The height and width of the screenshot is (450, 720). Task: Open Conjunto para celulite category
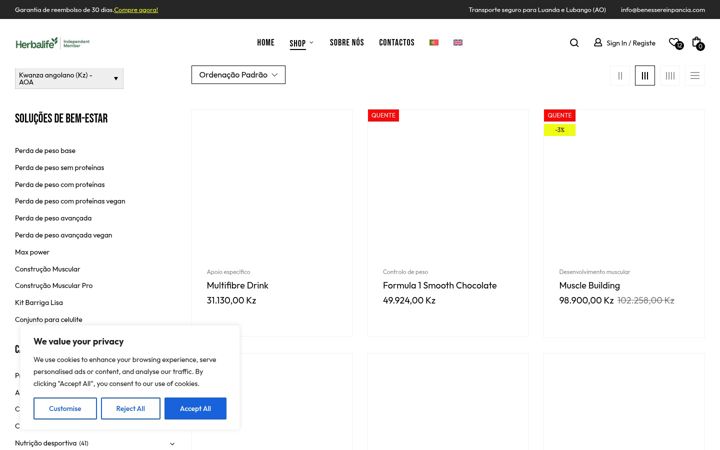[48, 320]
